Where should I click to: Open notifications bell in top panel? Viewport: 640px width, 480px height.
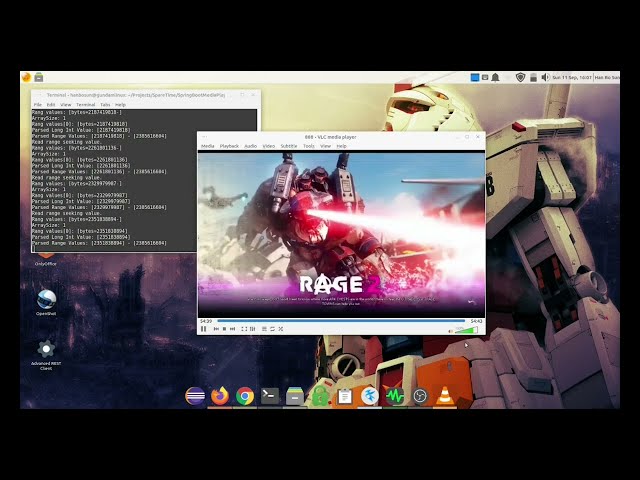pos(496,77)
